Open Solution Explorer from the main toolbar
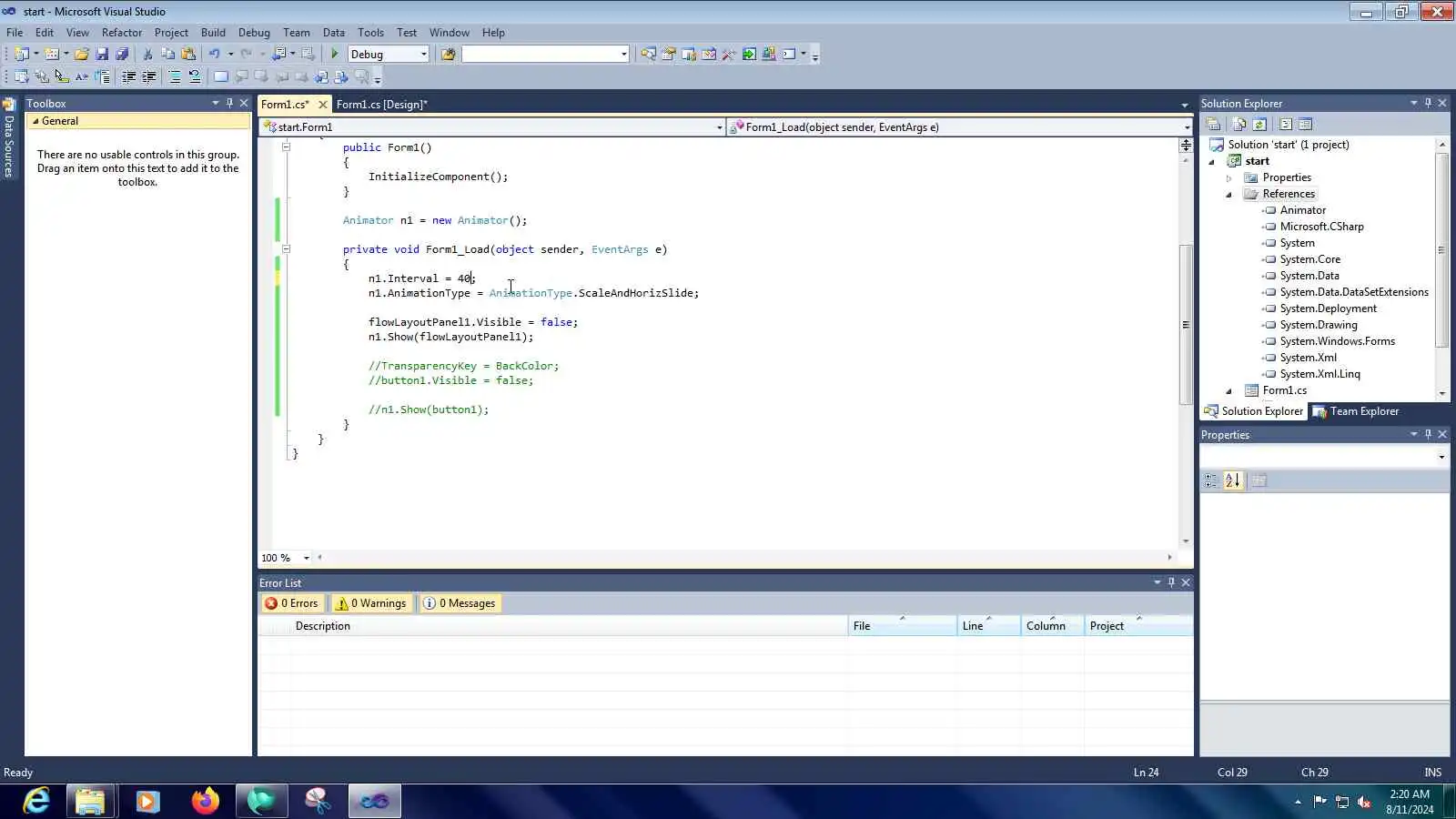Viewport: 1456px width, 819px height. point(648,54)
